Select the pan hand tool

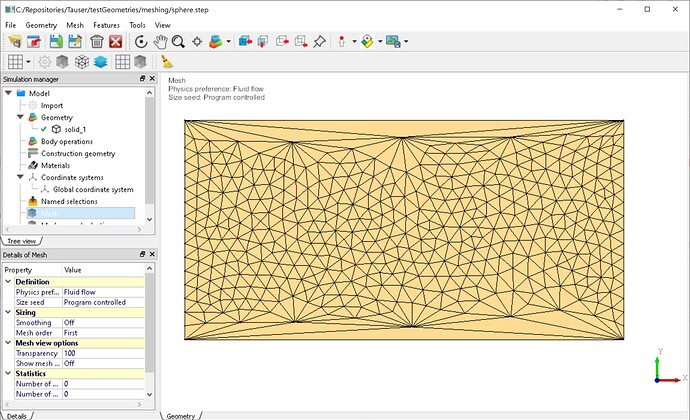click(x=160, y=42)
